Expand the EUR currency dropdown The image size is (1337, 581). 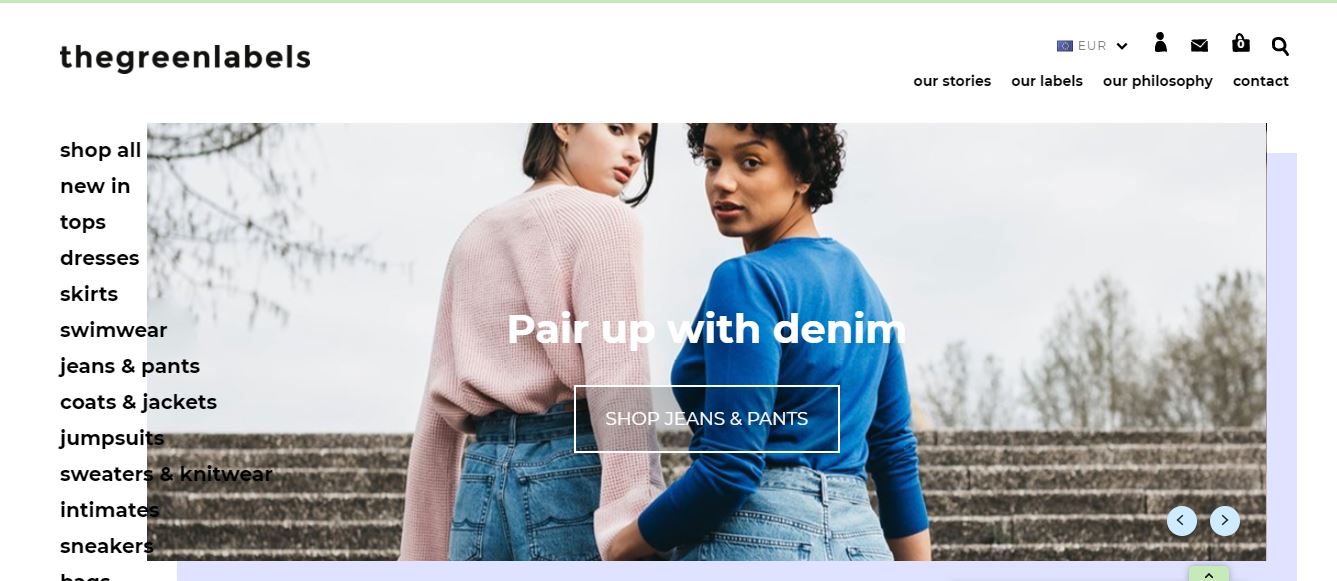pos(1093,46)
